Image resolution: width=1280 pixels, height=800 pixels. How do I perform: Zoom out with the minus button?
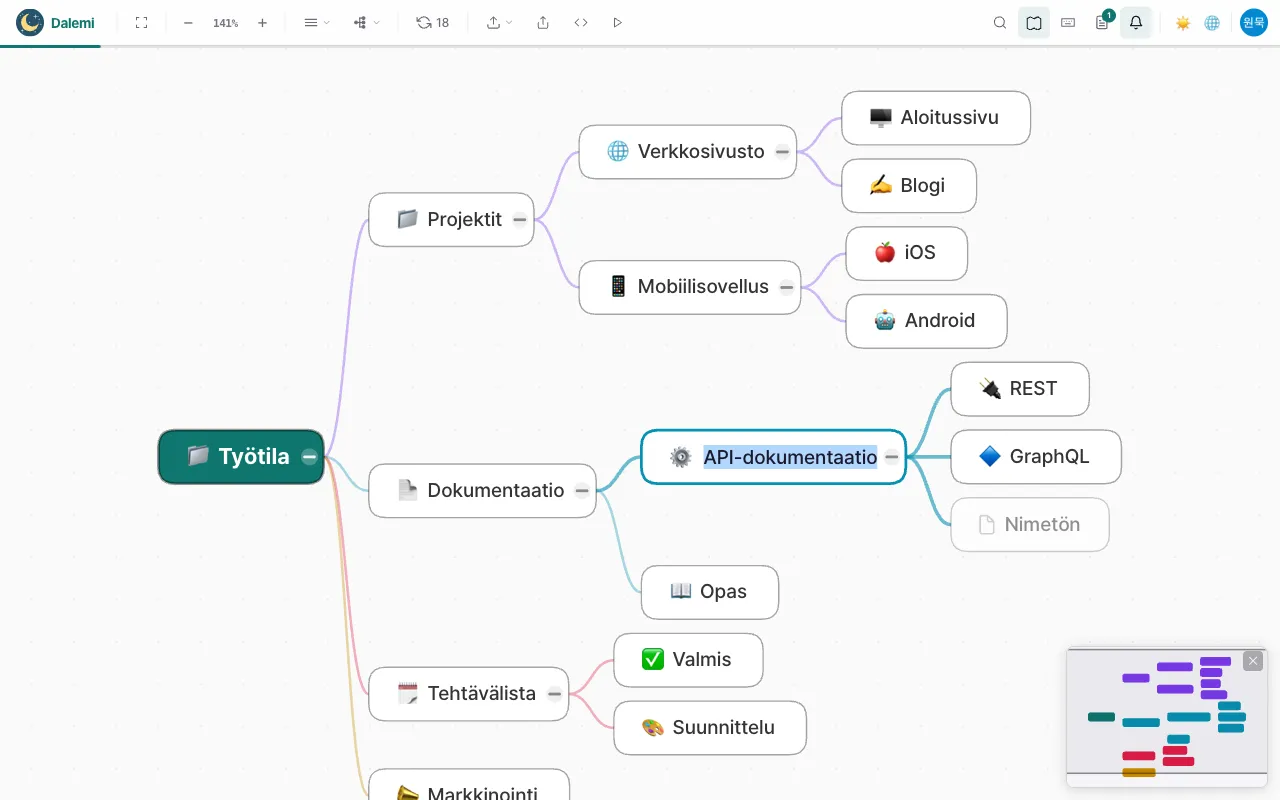(x=188, y=22)
